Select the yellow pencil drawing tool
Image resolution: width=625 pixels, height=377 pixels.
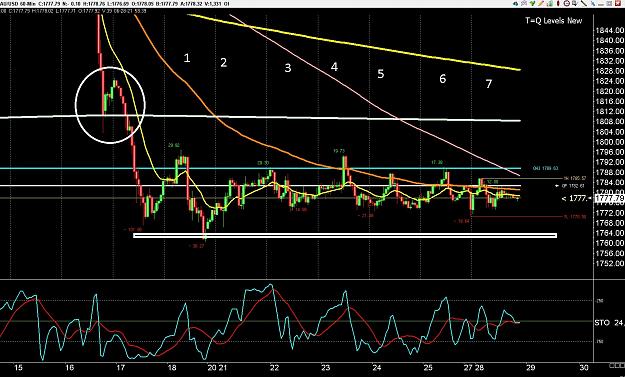[540, 4]
